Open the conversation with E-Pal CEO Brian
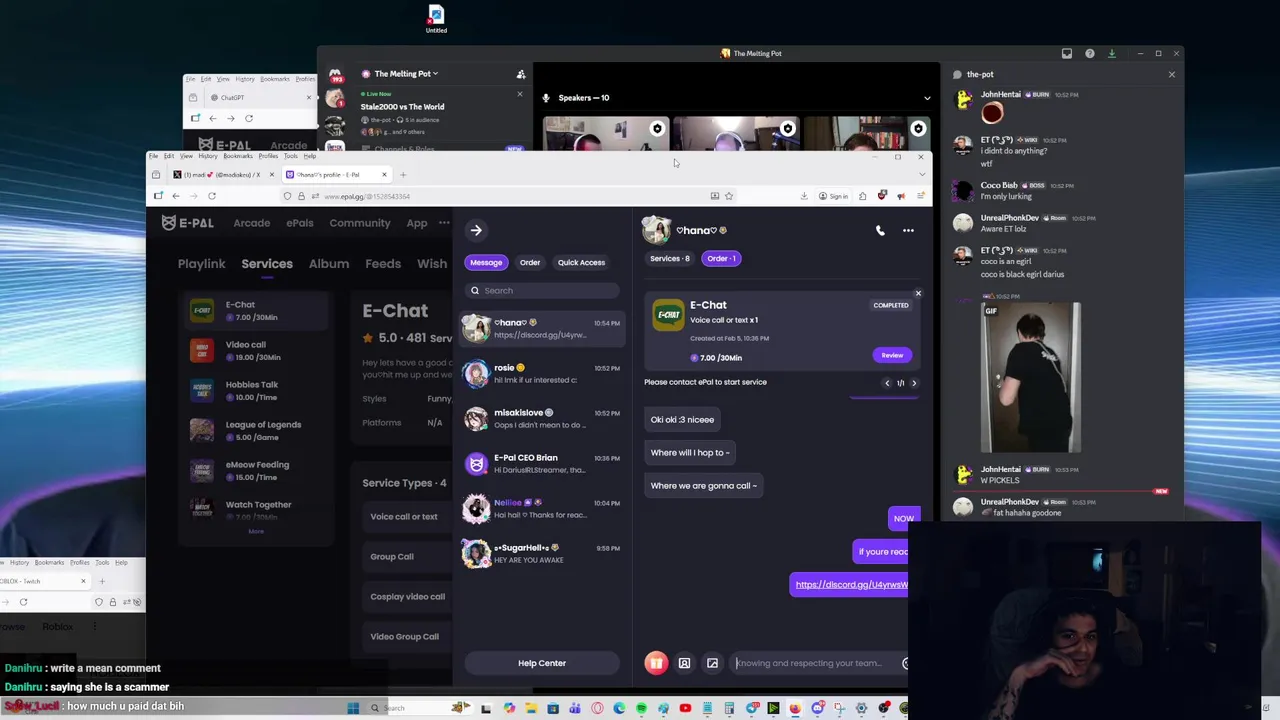This screenshot has width=1280, height=720. tap(542, 463)
